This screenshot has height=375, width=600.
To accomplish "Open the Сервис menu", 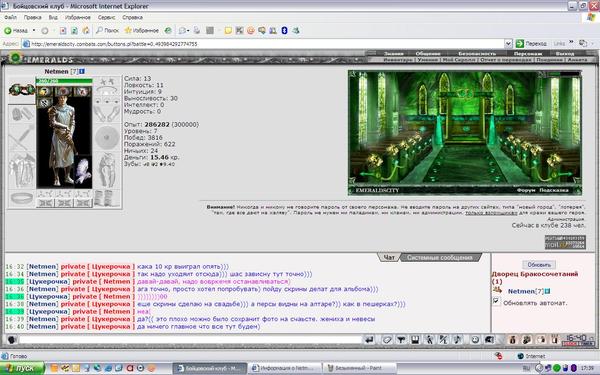I will tap(106, 18).
